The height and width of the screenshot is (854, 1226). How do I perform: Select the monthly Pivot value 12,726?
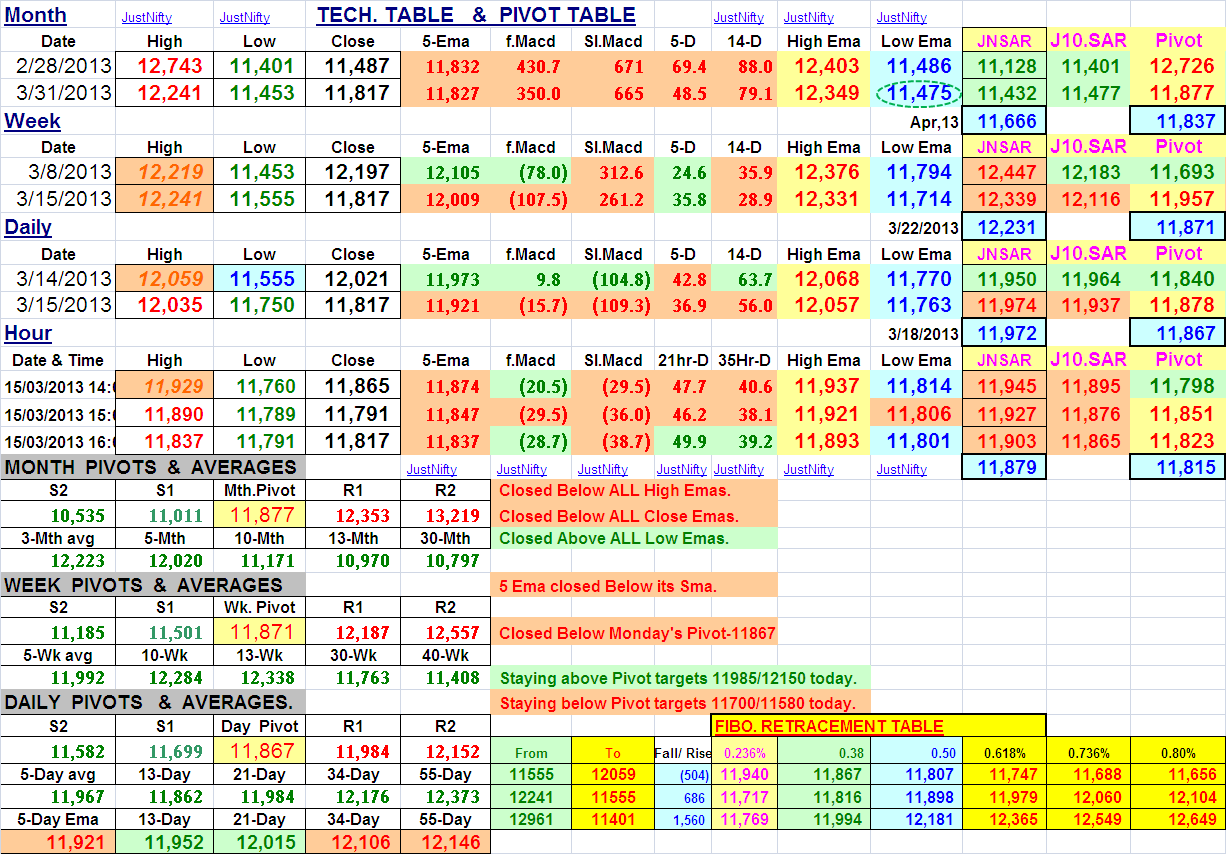pyautogui.click(x=1177, y=66)
